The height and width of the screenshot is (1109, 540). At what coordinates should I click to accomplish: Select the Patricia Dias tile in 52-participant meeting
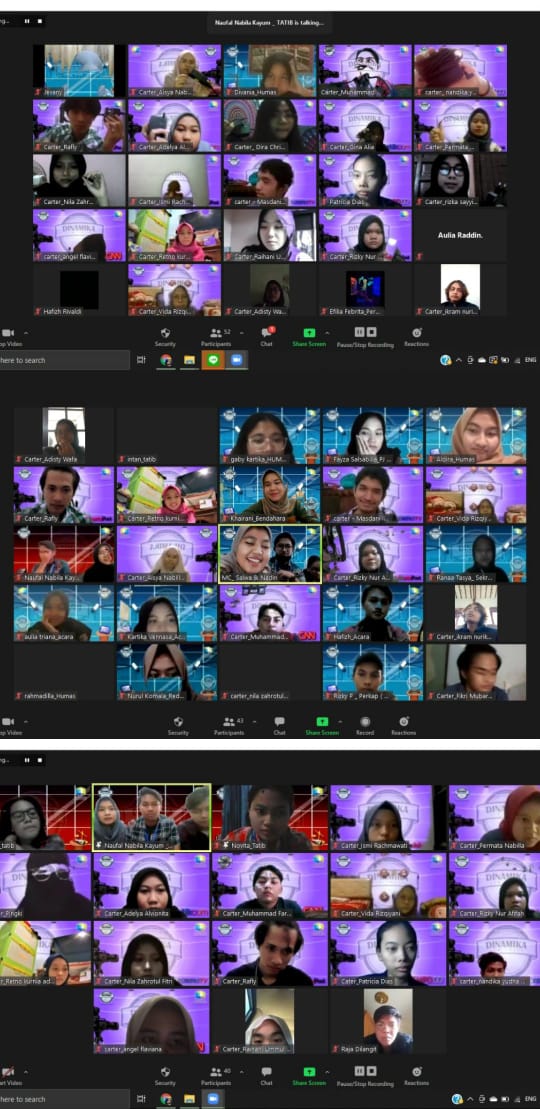364,180
